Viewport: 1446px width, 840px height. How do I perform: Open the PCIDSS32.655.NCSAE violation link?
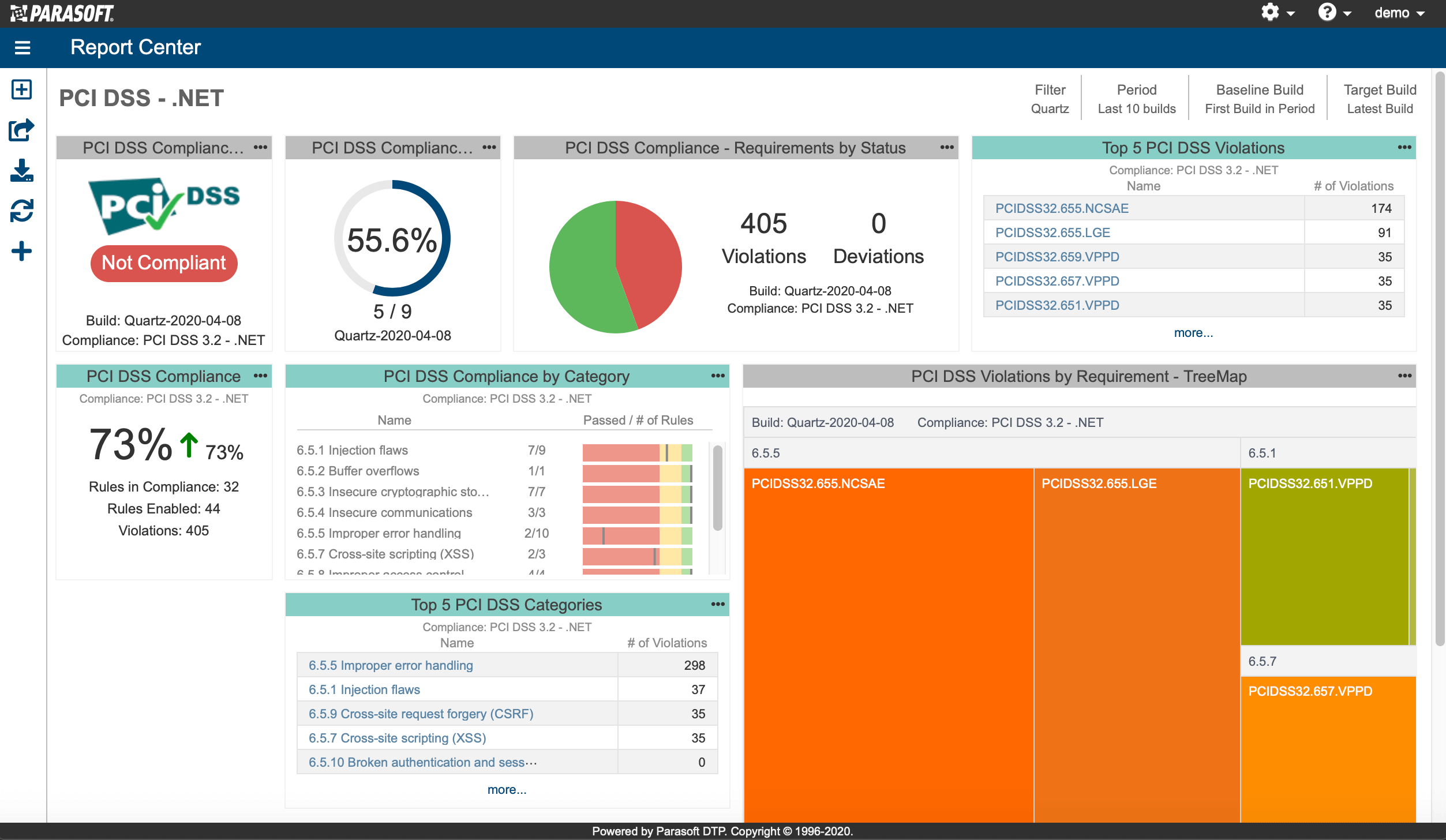click(x=1062, y=208)
